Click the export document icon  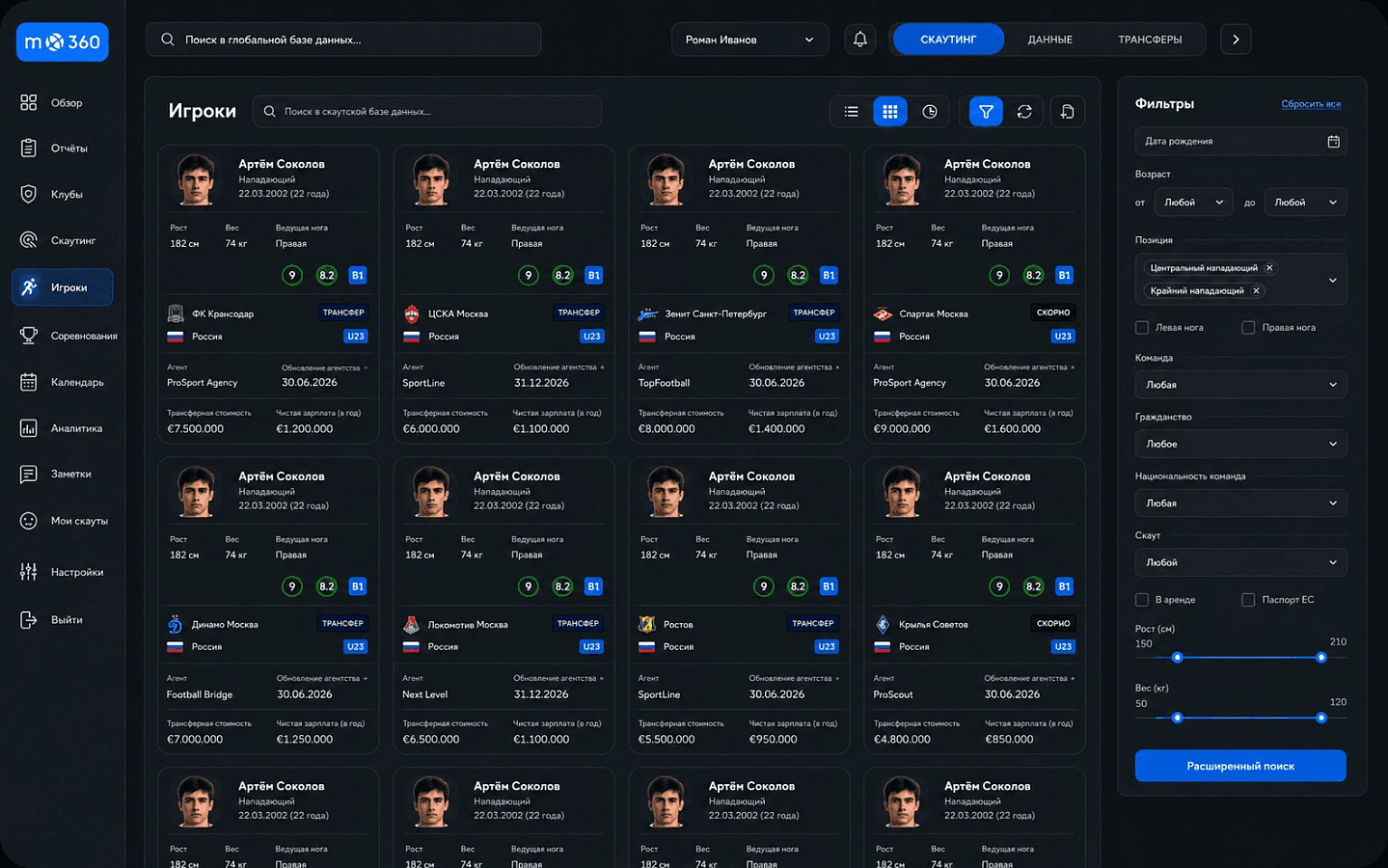tap(1067, 112)
